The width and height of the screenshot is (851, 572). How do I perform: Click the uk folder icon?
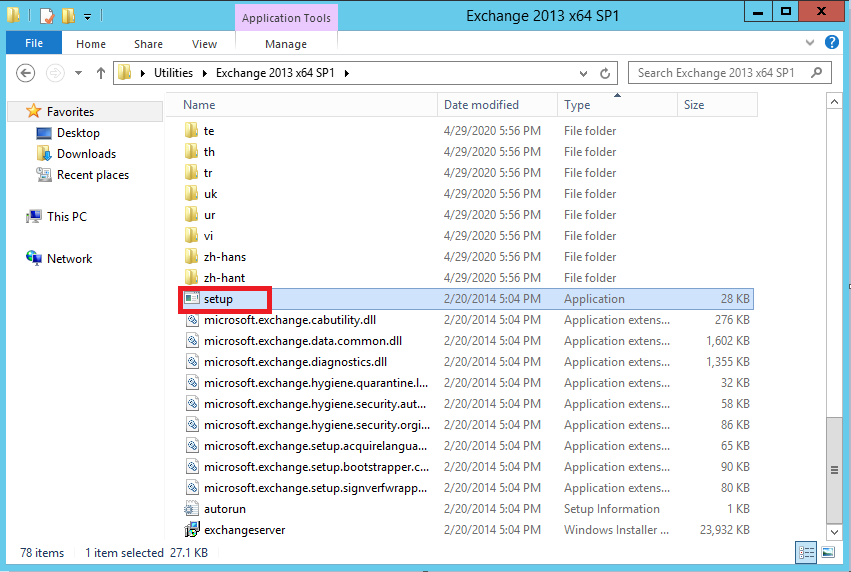click(191, 193)
